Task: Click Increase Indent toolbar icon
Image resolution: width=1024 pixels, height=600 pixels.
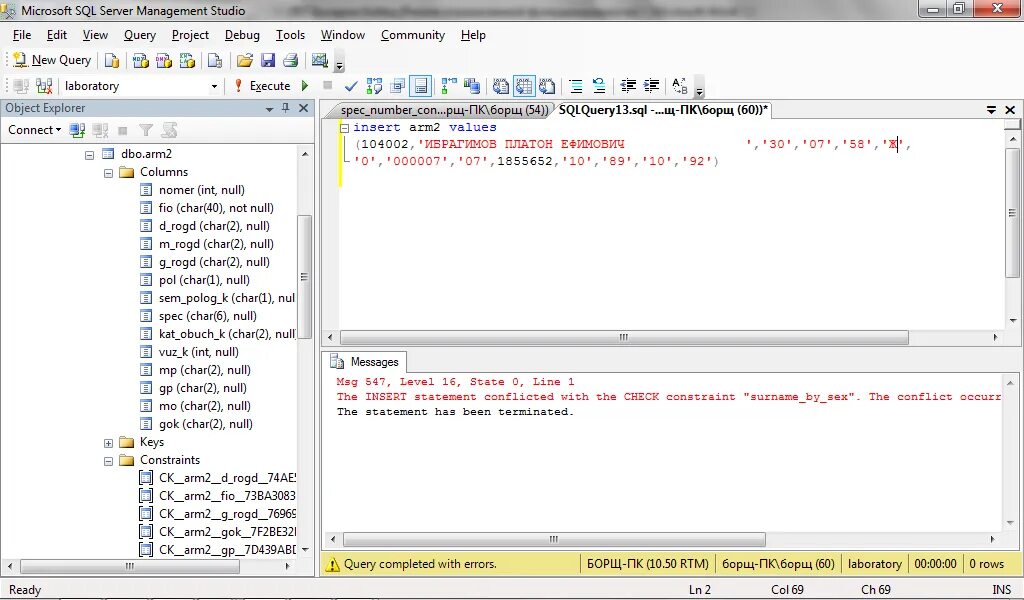Action: click(651, 86)
